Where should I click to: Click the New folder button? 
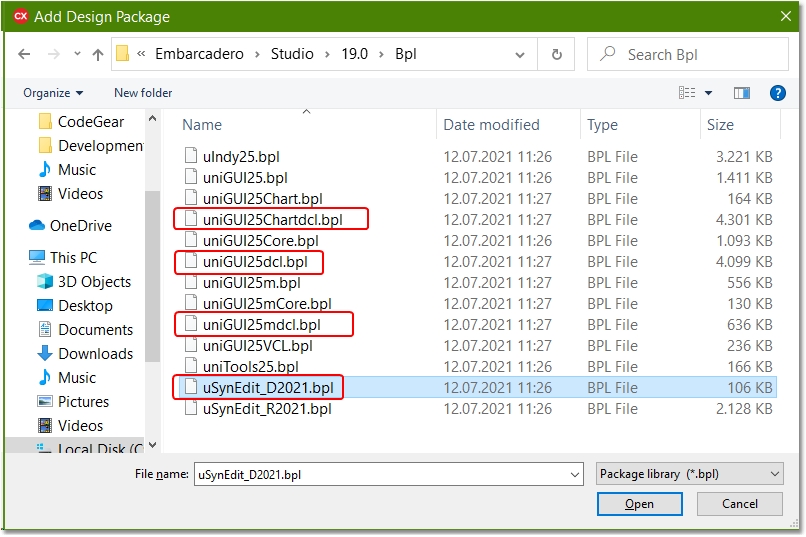pyautogui.click(x=143, y=93)
